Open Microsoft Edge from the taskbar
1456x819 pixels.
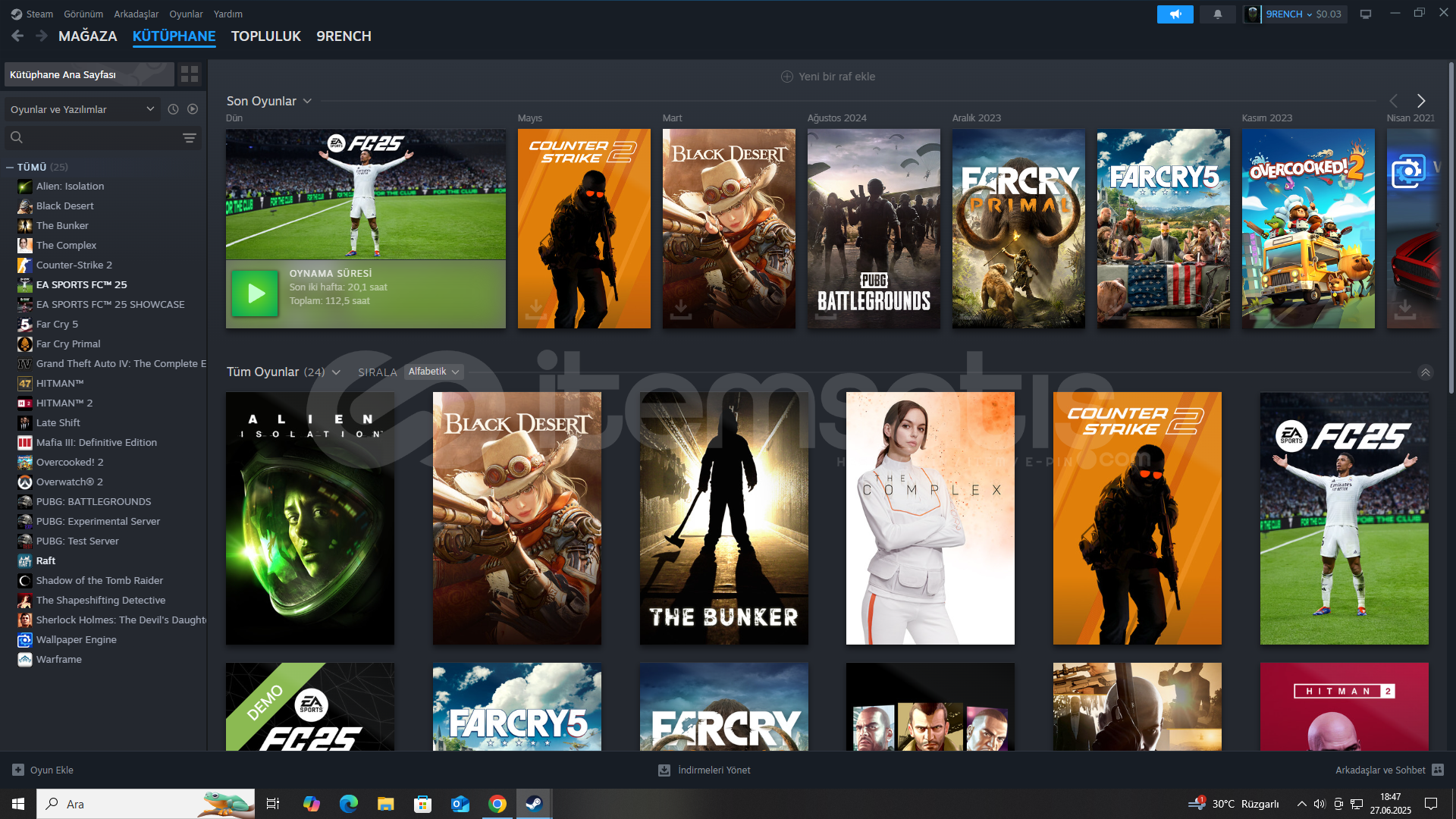click(x=349, y=804)
